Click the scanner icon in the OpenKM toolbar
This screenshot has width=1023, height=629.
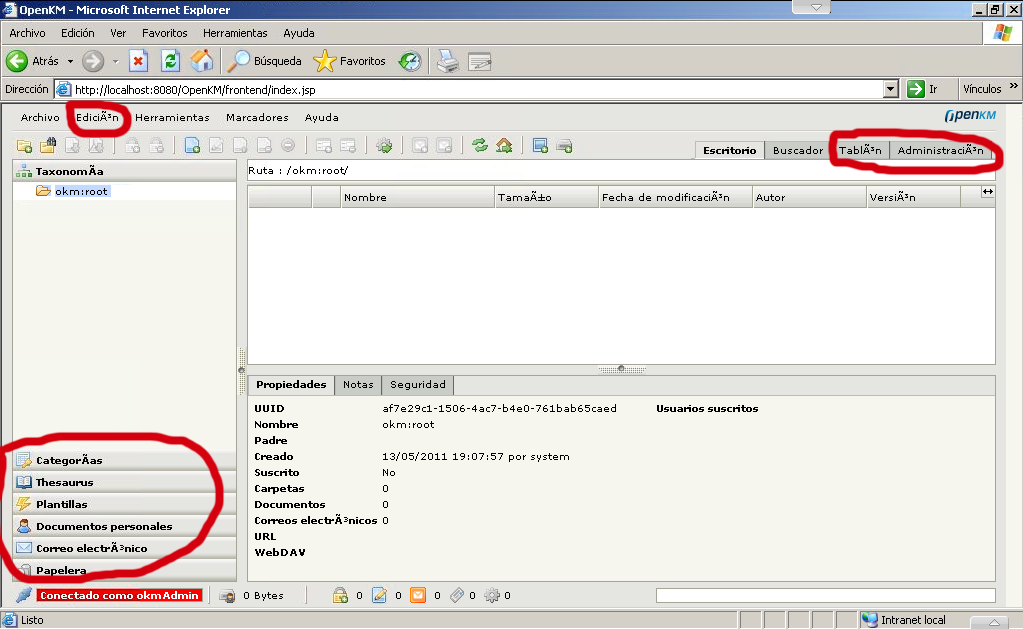(x=564, y=146)
